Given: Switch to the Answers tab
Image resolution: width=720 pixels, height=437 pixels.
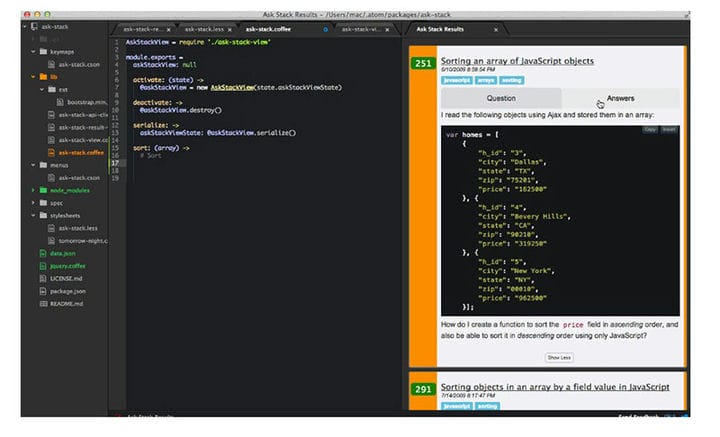Looking at the screenshot, I should pos(620,98).
